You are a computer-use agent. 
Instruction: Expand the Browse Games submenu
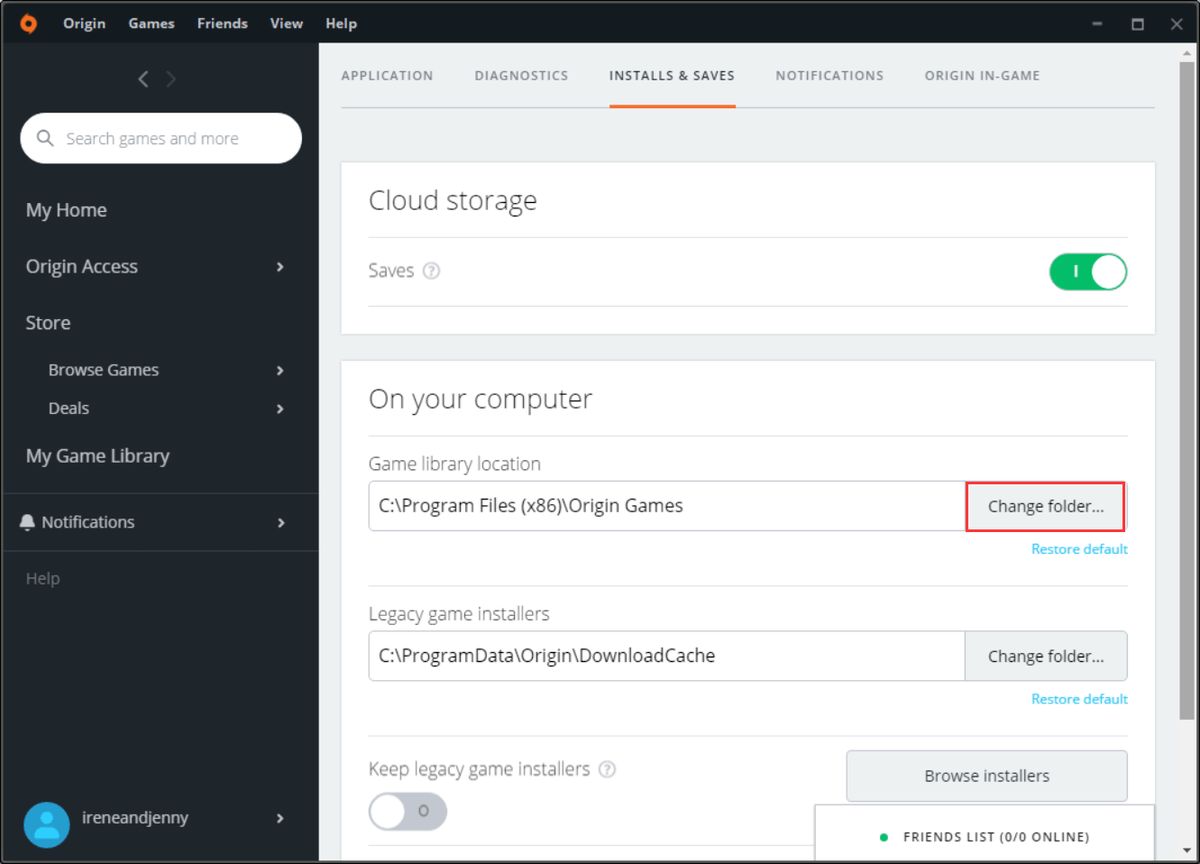coord(280,370)
